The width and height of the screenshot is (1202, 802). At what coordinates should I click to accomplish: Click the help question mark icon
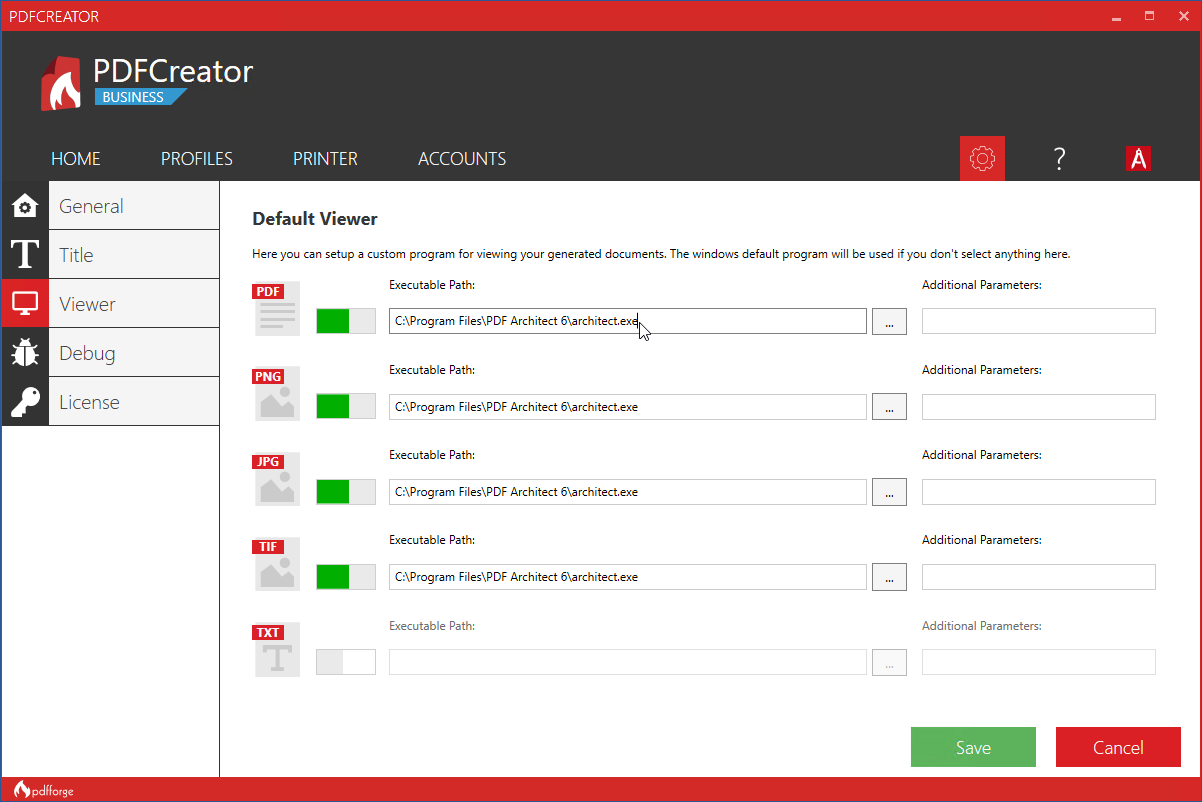(x=1060, y=158)
